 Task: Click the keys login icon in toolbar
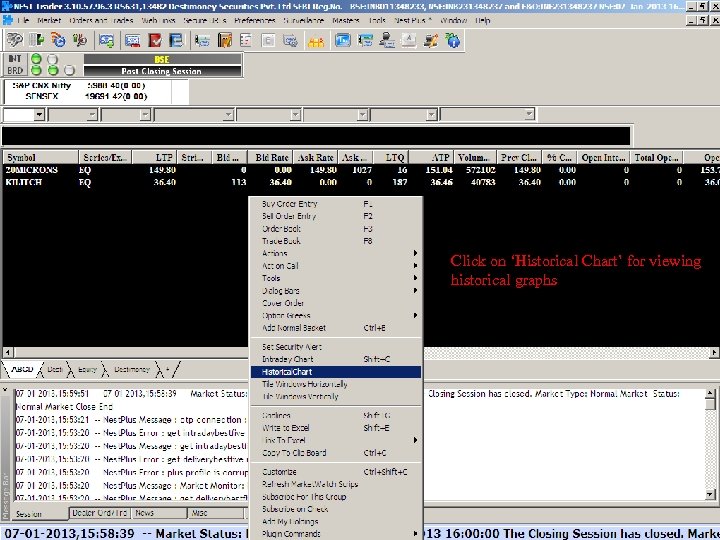tap(14, 40)
